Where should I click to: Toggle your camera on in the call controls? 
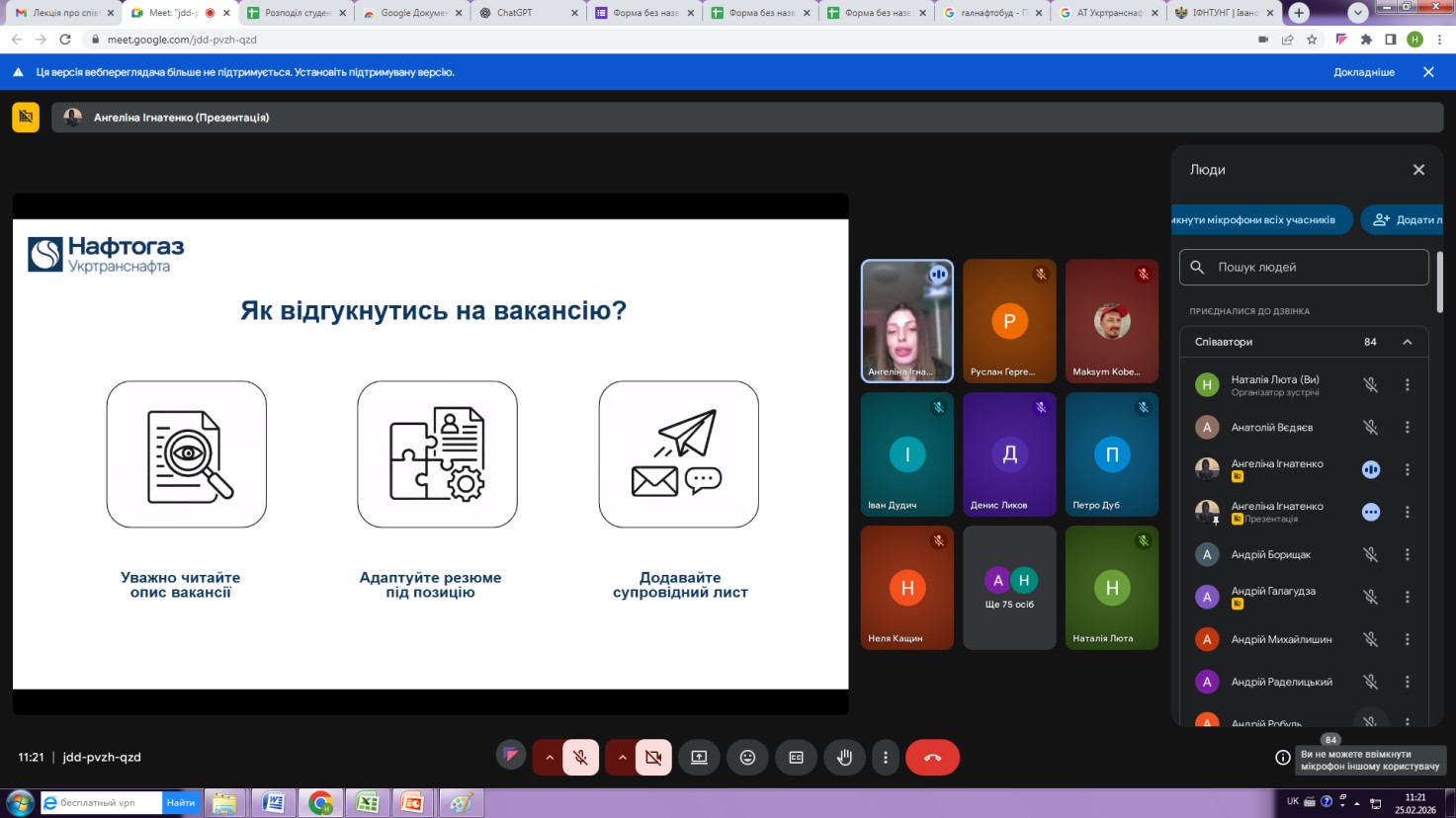point(653,758)
